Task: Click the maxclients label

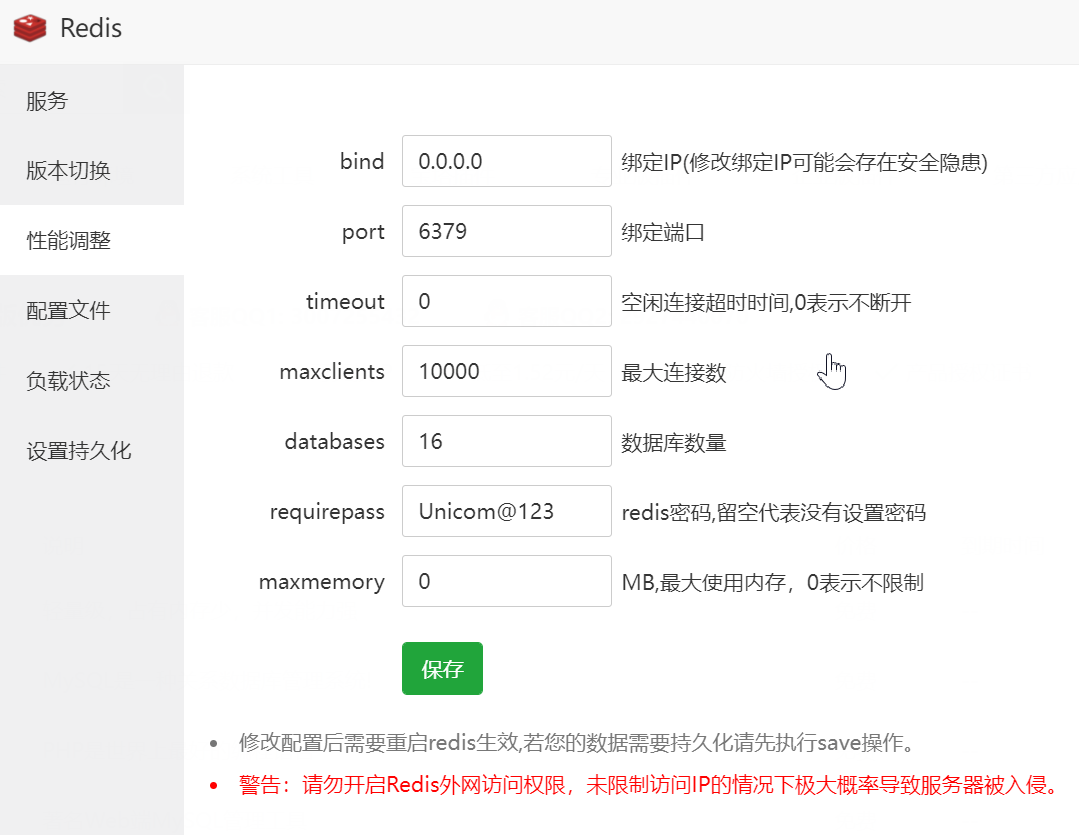Action: coord(332,372)
